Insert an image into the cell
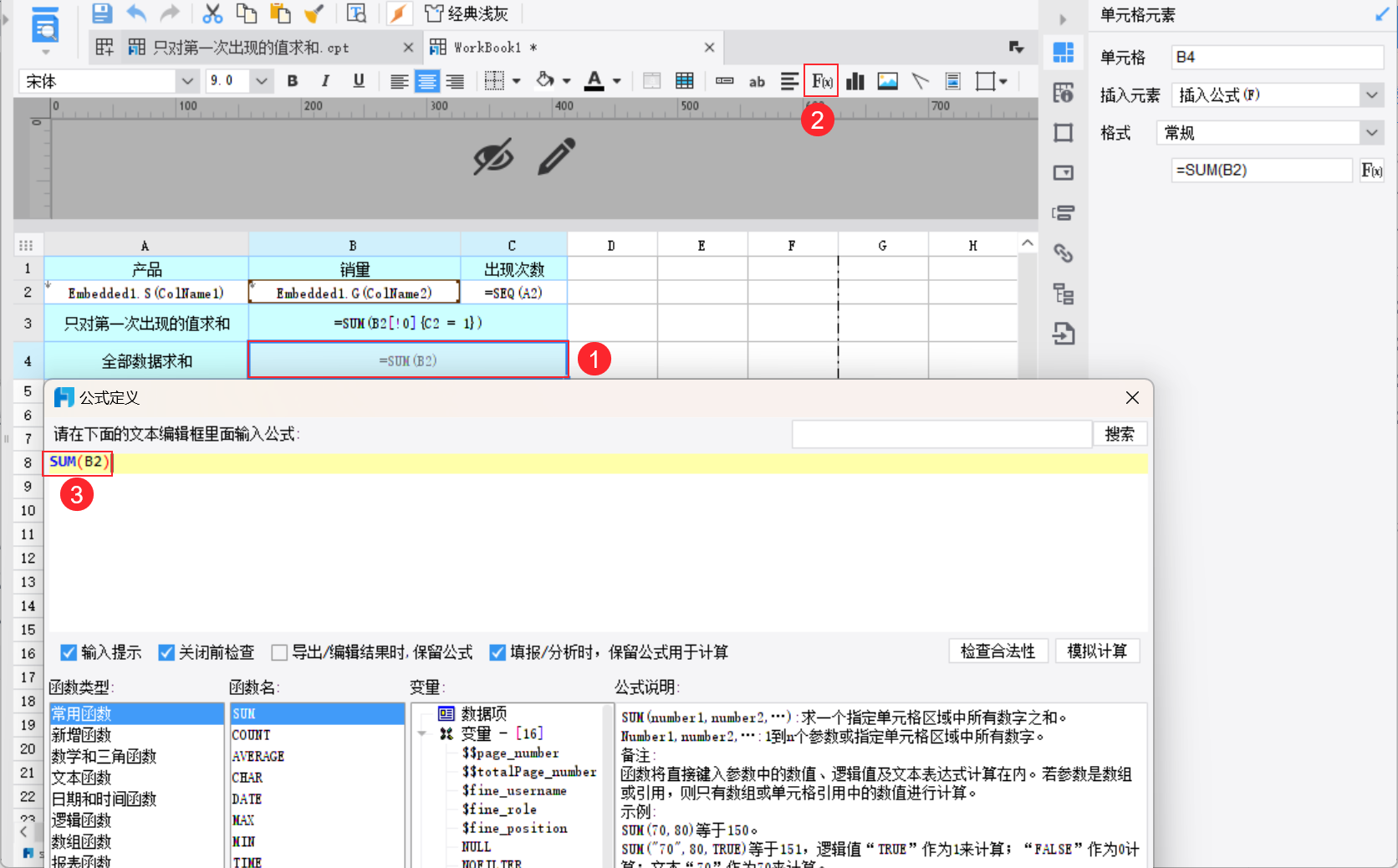 click(887, 81)
